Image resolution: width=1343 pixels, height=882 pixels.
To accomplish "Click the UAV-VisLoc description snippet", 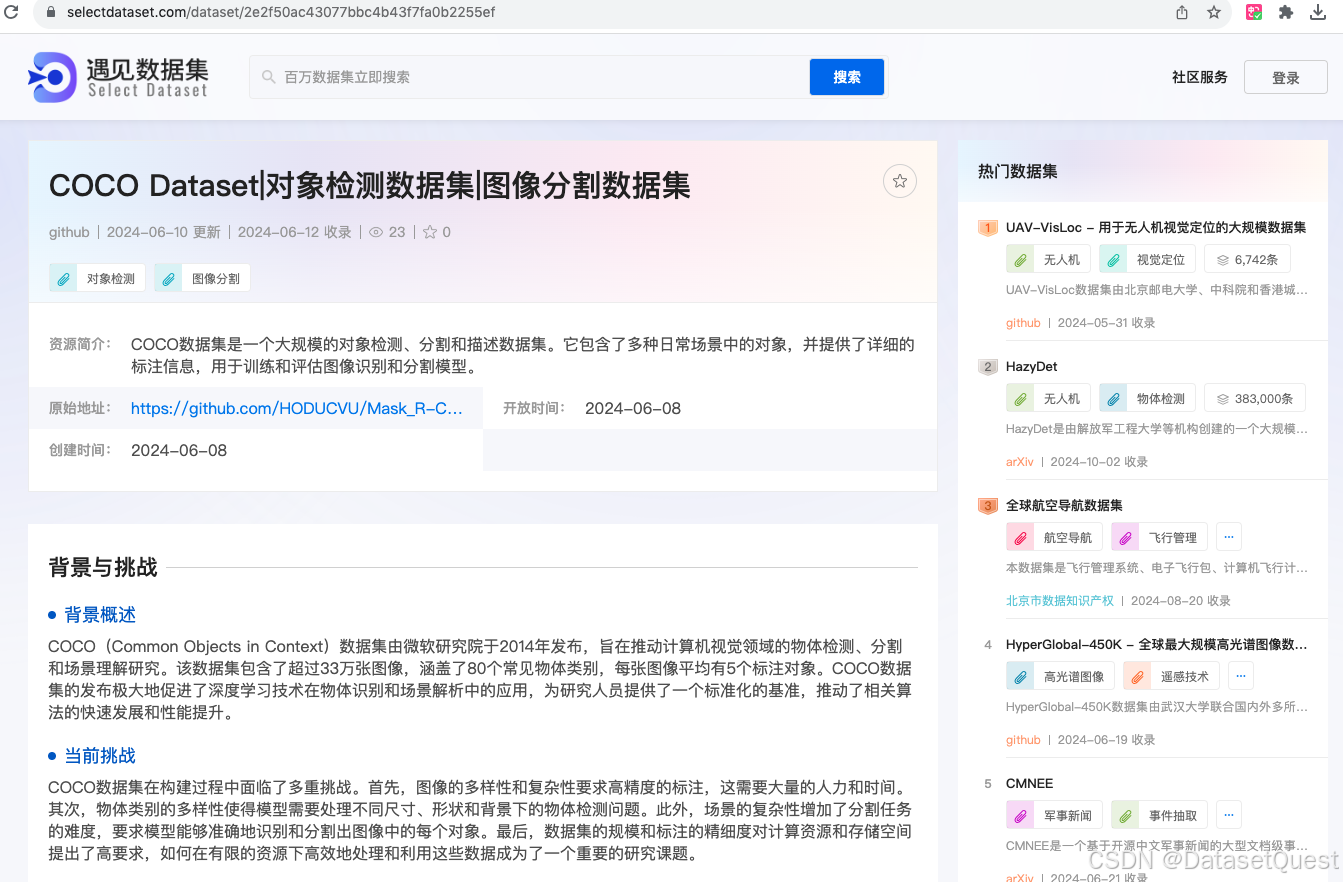I will 1157,290.
